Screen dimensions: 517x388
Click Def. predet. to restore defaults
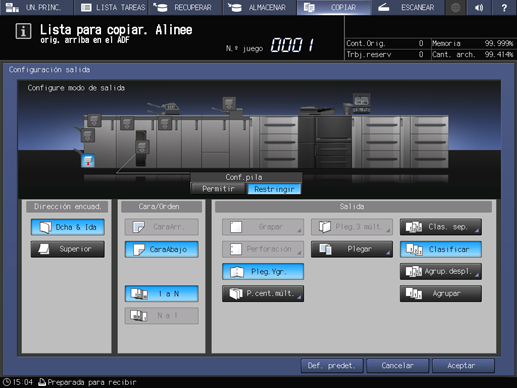click(x=332, y=366)
